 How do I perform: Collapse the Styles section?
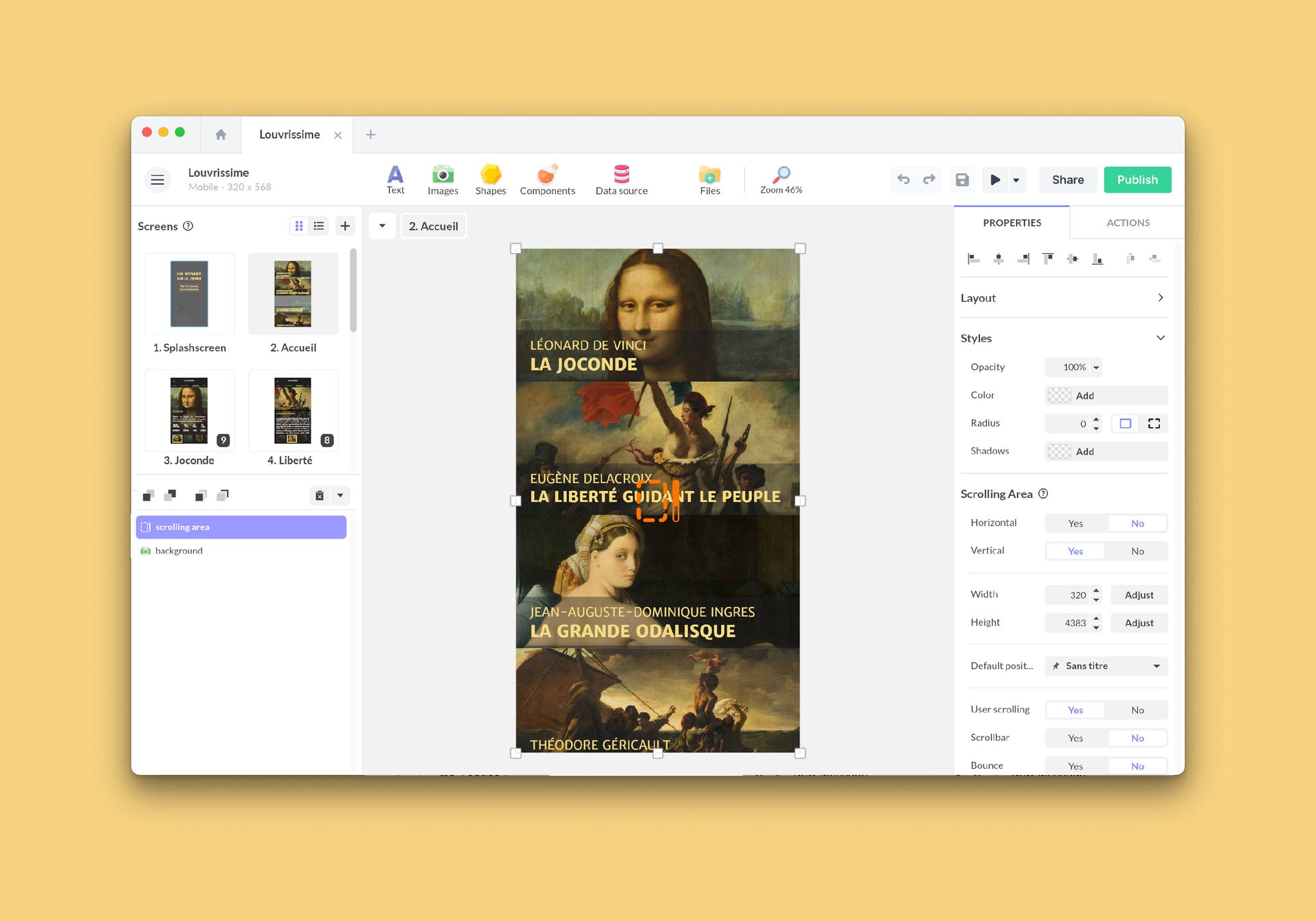pyautogui.click(x=1160, y=337)
